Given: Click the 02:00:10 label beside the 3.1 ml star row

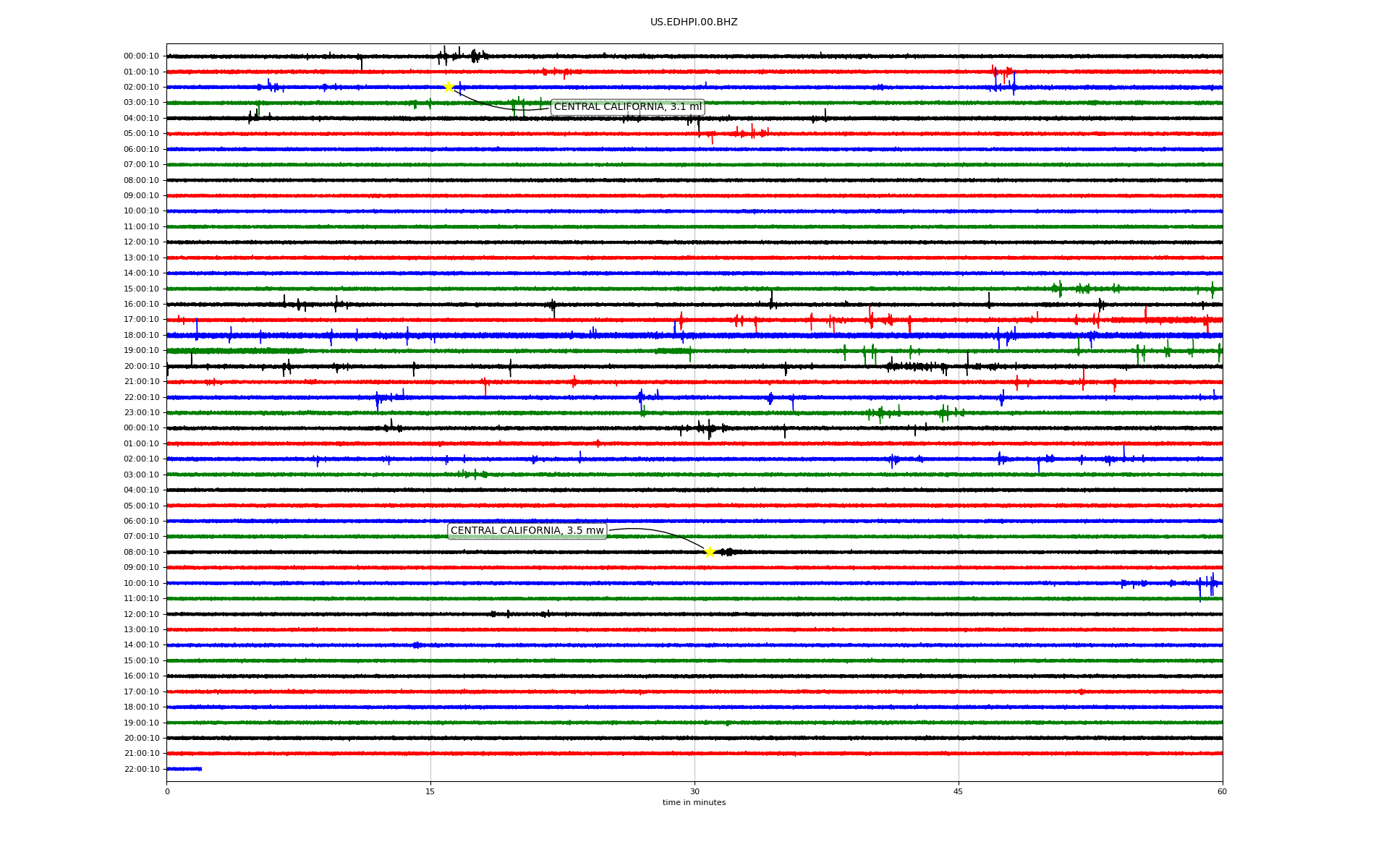Looking at the screenshot, I should pyautogui.click(x=141, y=88).
